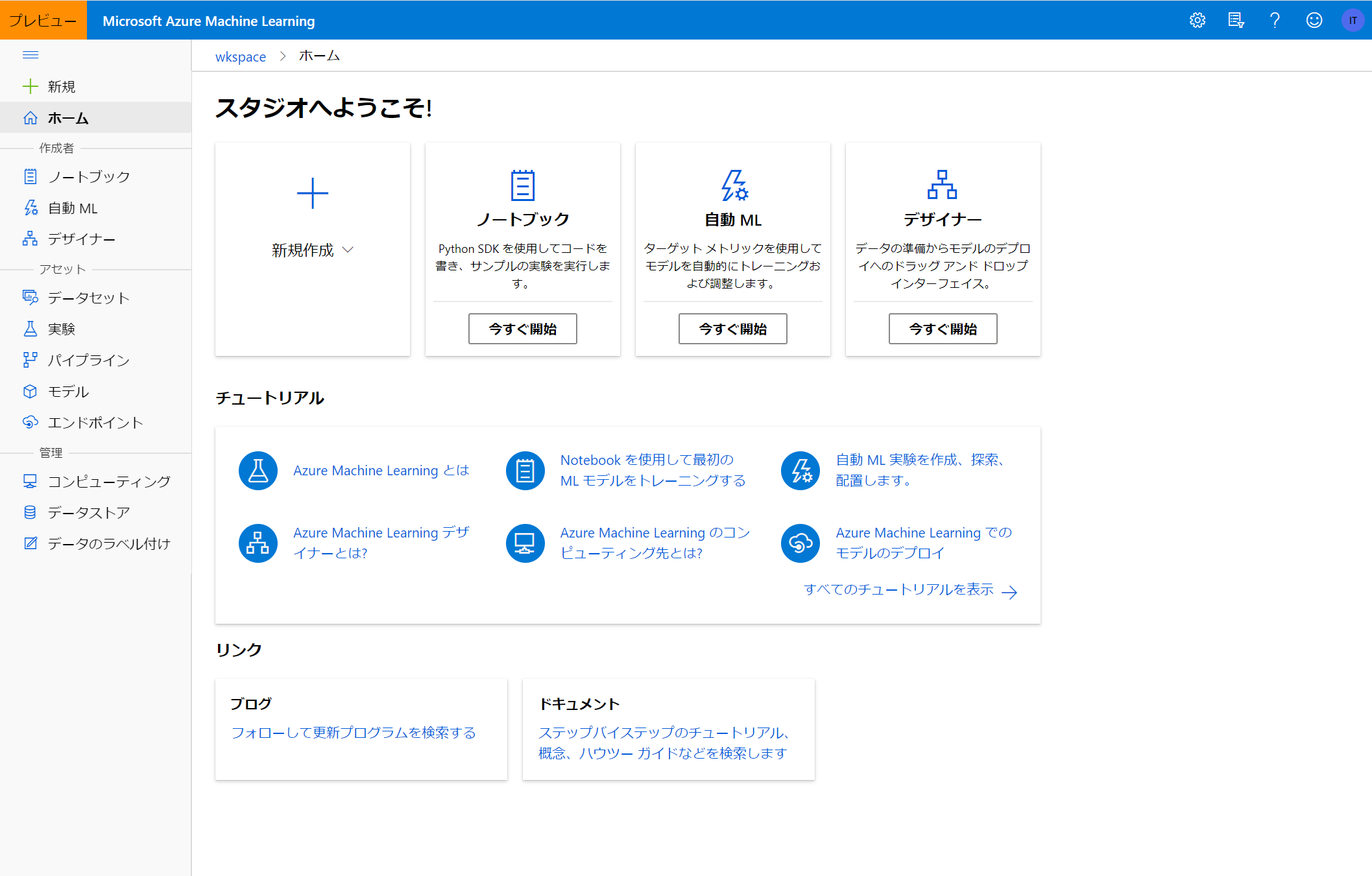Click the lightning gear icon on 自動 ML card
Screen dimensions: 1372x876
click(734, 185)
